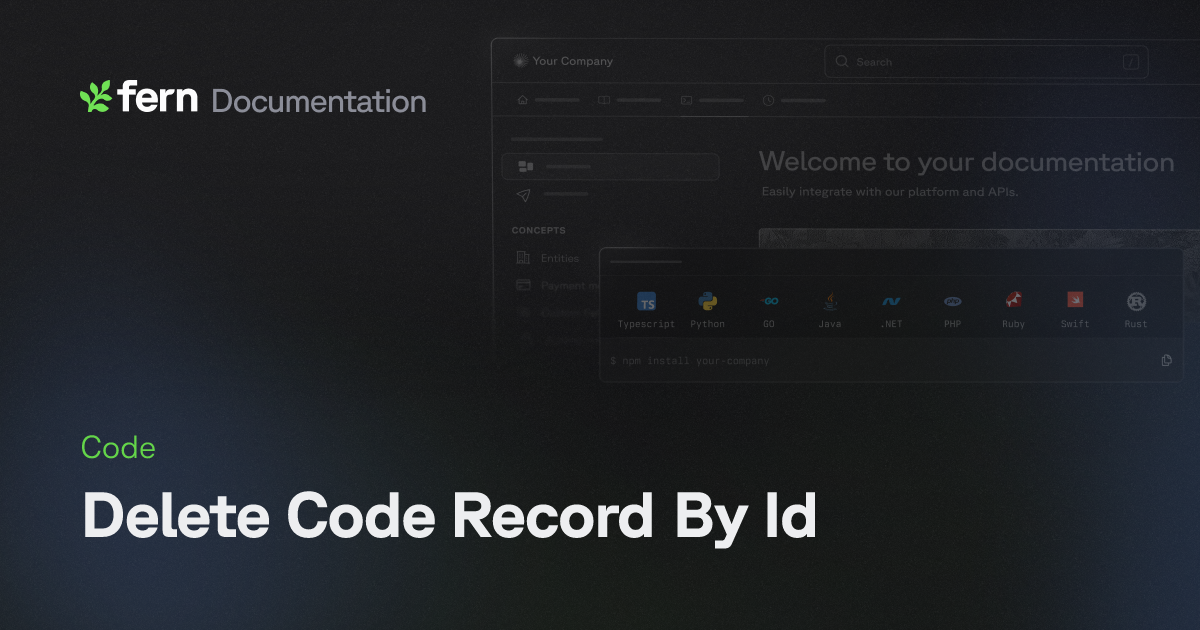The width and height of the screenshot is (1200, 630).
Task: Open the clock icon tab in the navigation bar
Action: [x=768, y=100]
